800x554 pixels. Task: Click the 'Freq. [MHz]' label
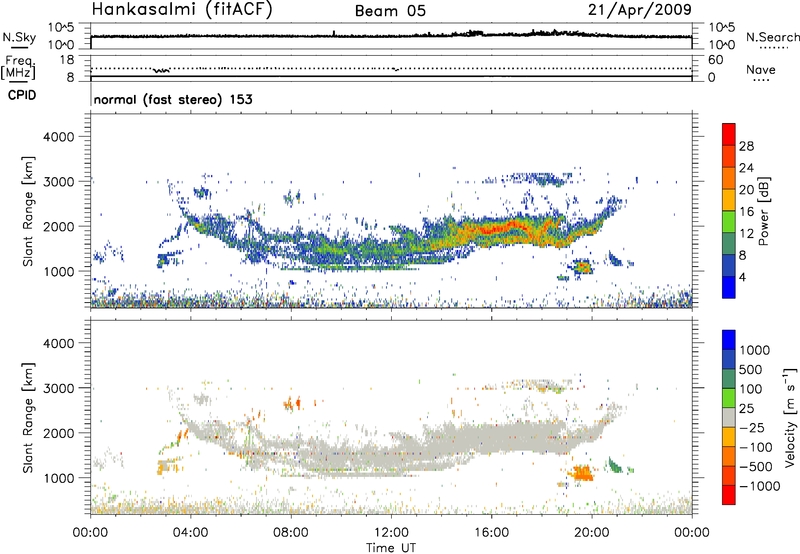[19, 67]
